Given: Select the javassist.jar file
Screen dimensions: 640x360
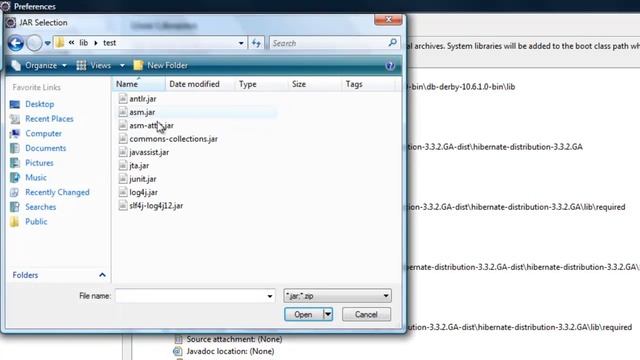Looking at the screenshot, I should click(149, 152).
